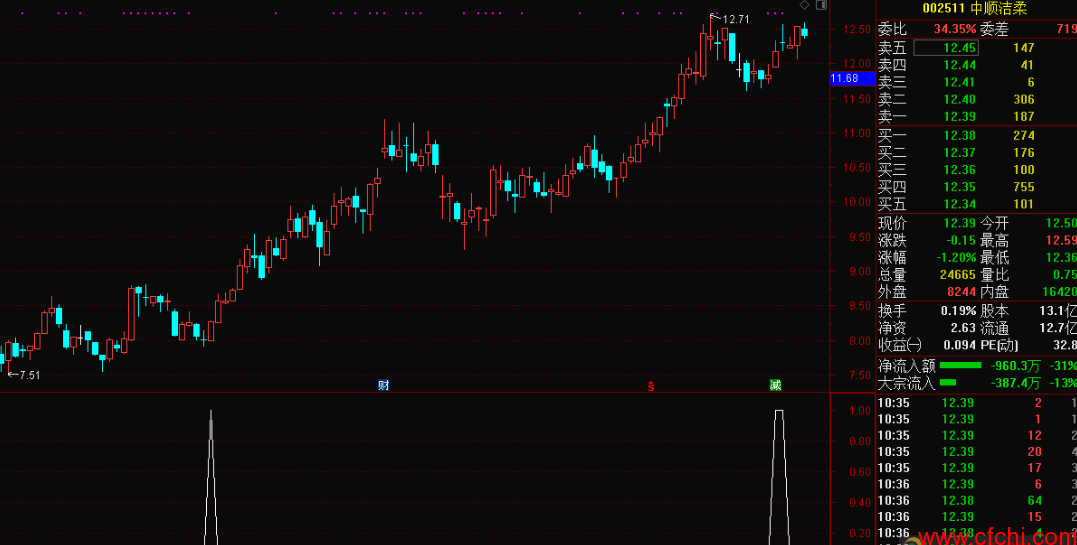The width and height of the screenshot is (1077, 545).
Task: Click the 10:35 tick with volume 20
Action: coord(977,452)
